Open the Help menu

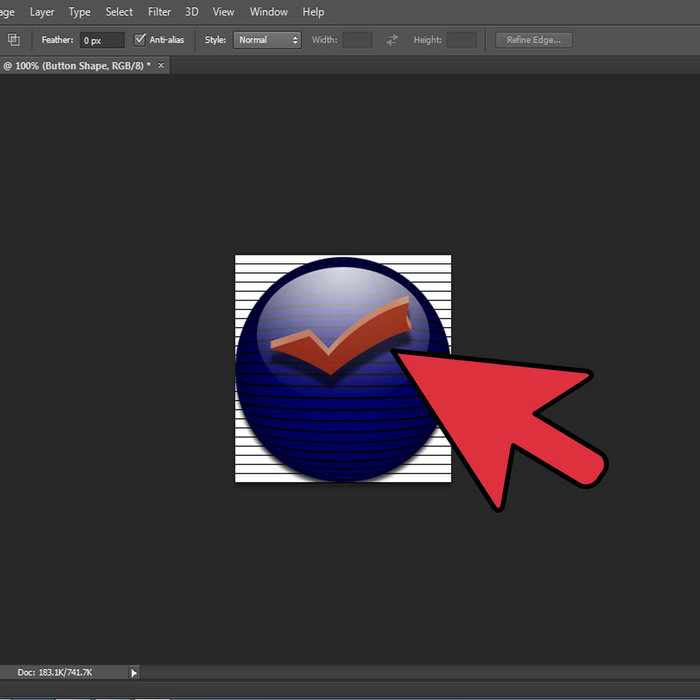pyautogui.click(x=313, y=12)
